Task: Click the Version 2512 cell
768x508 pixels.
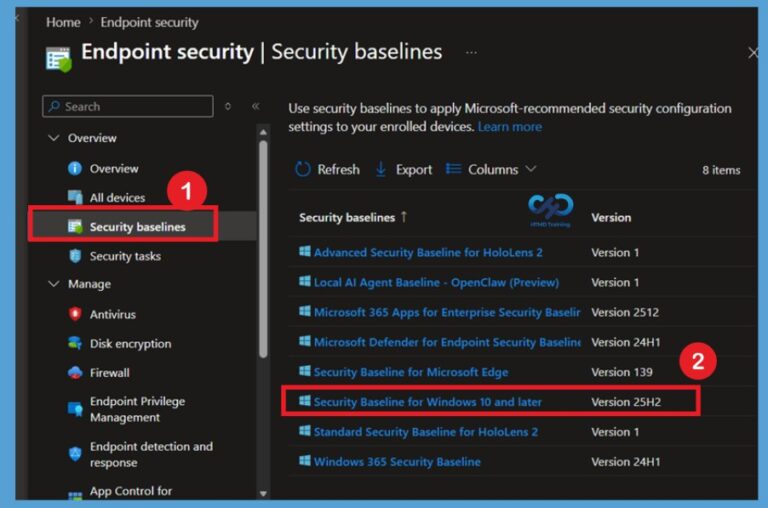Action: pyautogui.click(x=625, y=312)
